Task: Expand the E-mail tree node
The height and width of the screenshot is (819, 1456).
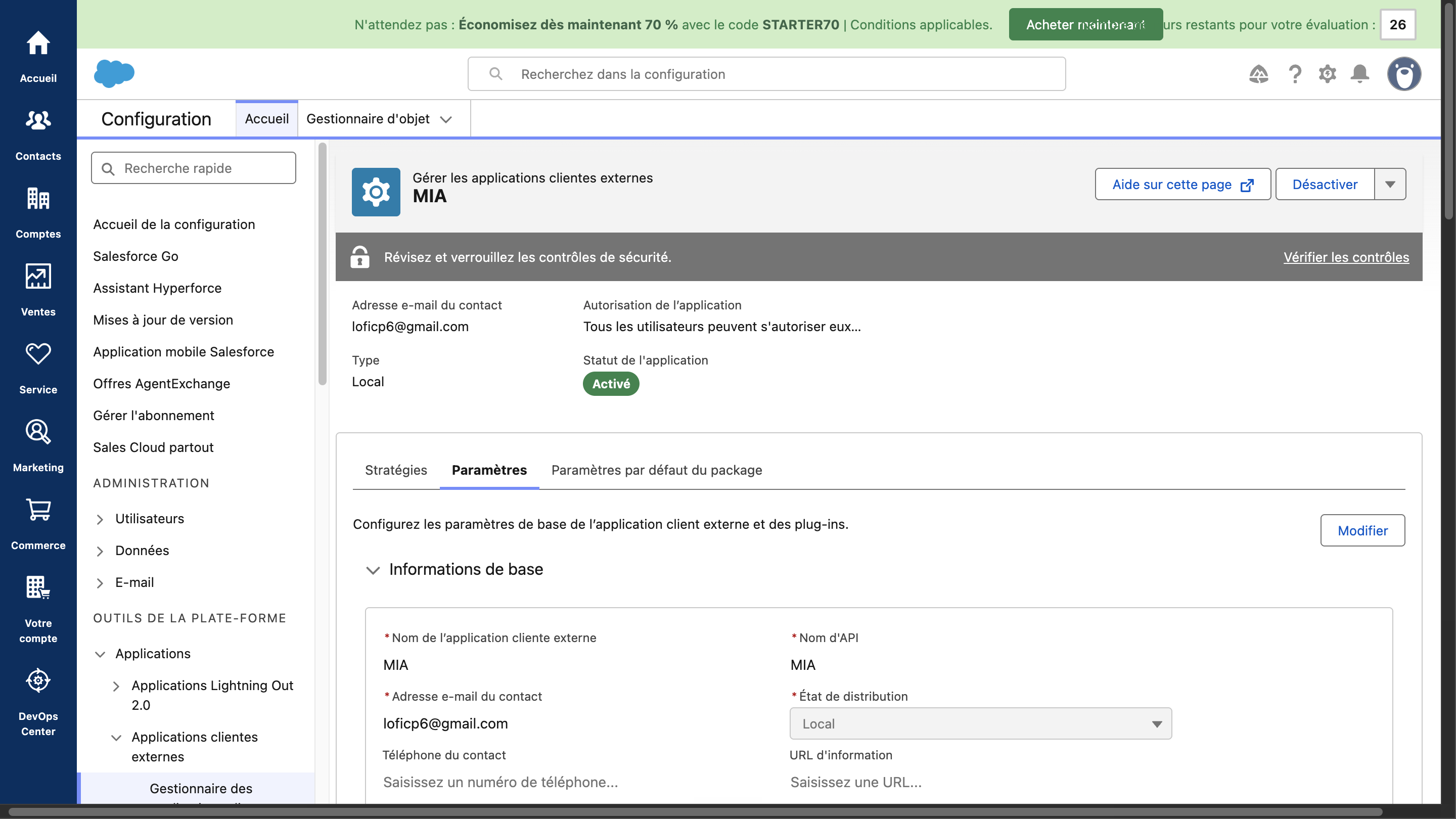Action: (x=100, y=583)
